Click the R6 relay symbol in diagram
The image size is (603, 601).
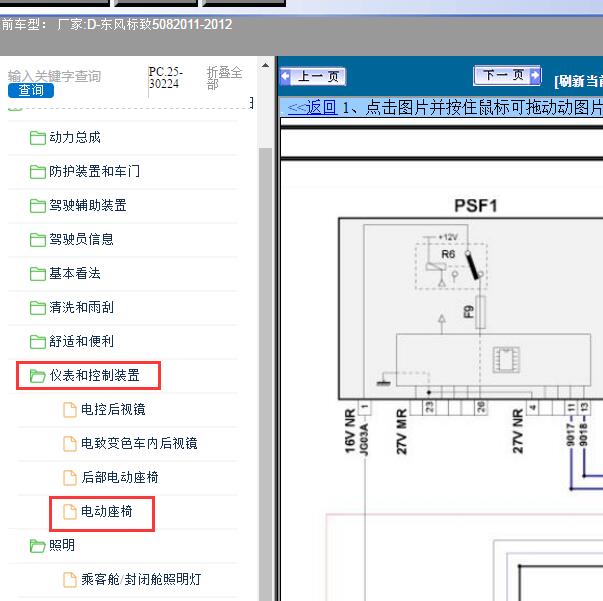click(451, 266)
